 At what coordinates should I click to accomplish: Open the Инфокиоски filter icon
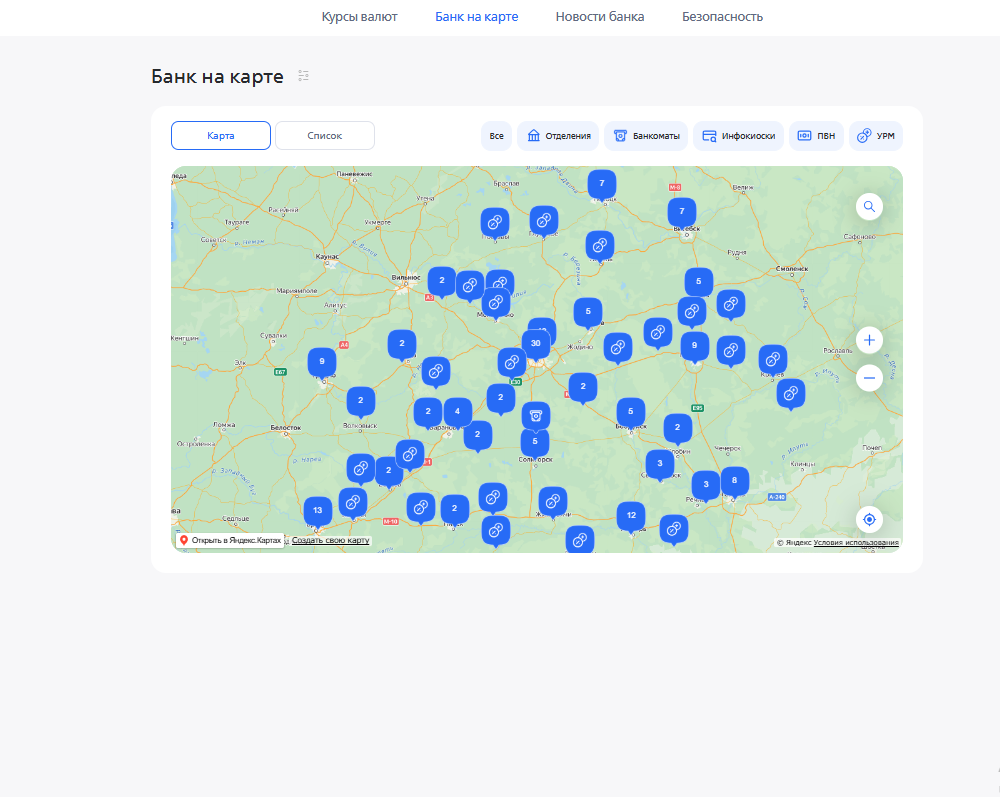[x=708, y=136]
